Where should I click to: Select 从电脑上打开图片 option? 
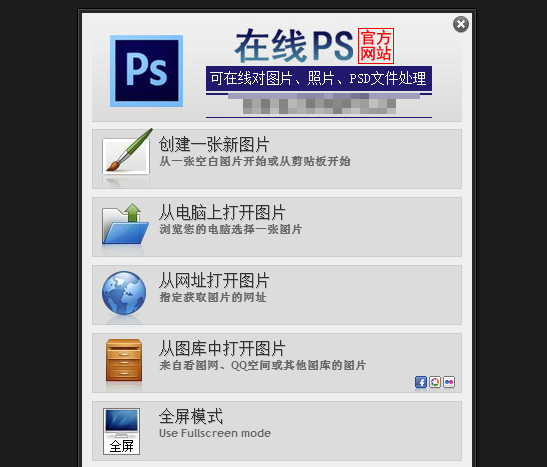(x=277, y=227)
